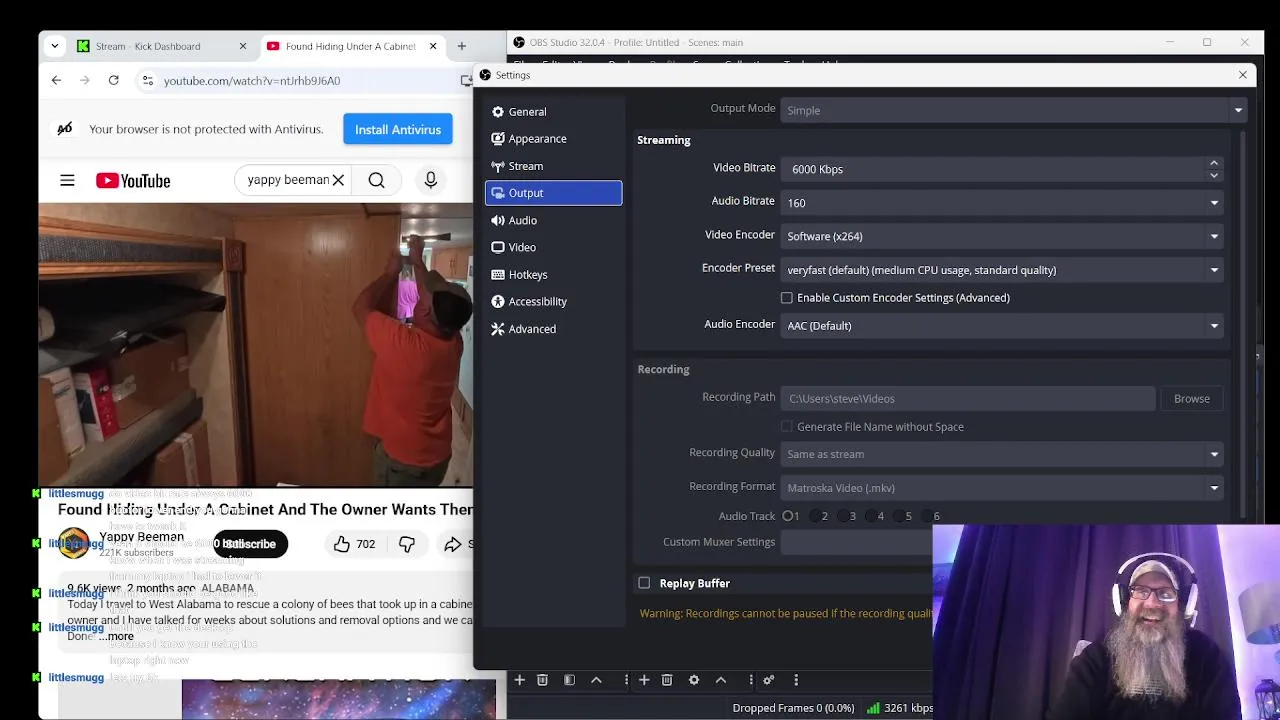Screen dimensions: 1280x720
Task: Open the YouTube hamburger guide menu
Action: click(67, 181)
